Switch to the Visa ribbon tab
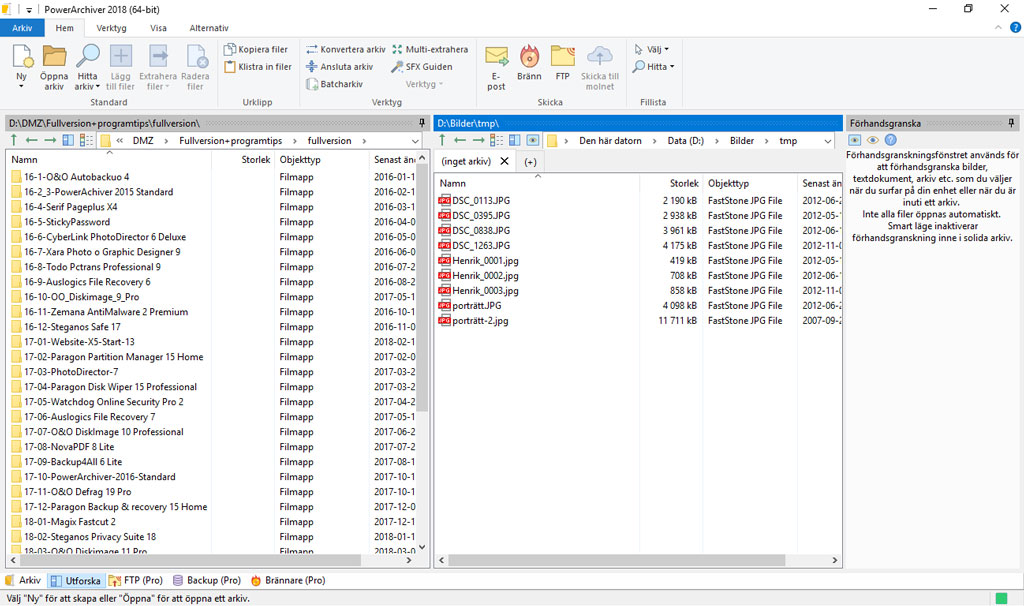Image resolution: width=1024 pixels, height=606 pixels. pos(158,28)
